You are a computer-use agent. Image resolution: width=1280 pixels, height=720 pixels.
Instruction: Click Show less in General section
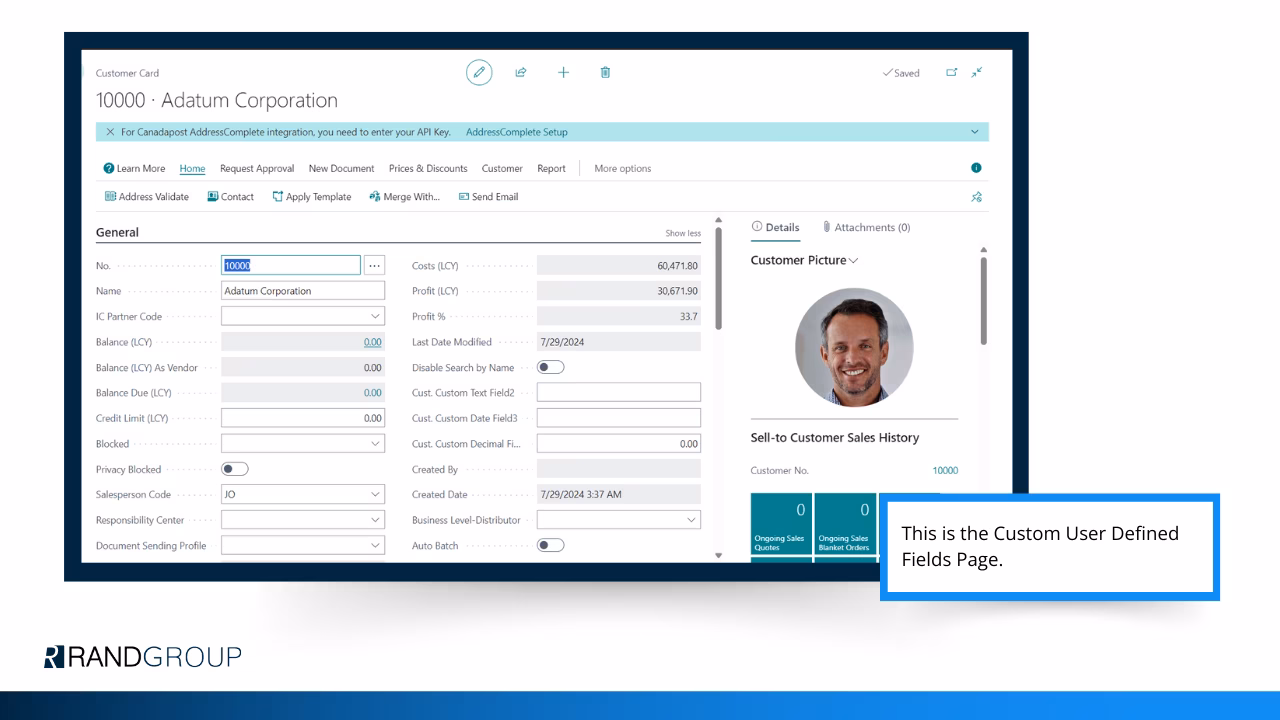[x=683, y=233]
